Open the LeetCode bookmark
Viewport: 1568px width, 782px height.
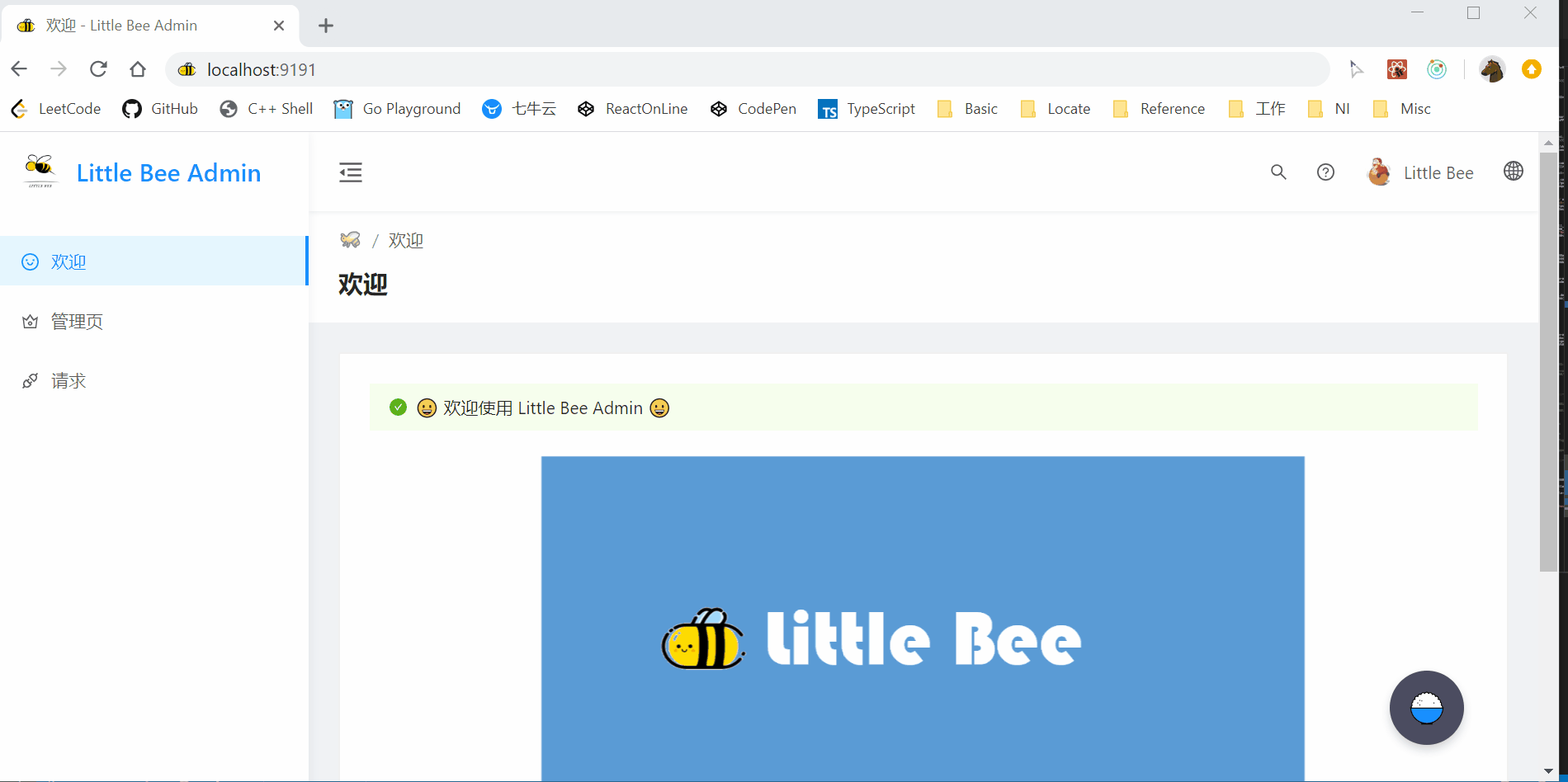click(56, 109)
